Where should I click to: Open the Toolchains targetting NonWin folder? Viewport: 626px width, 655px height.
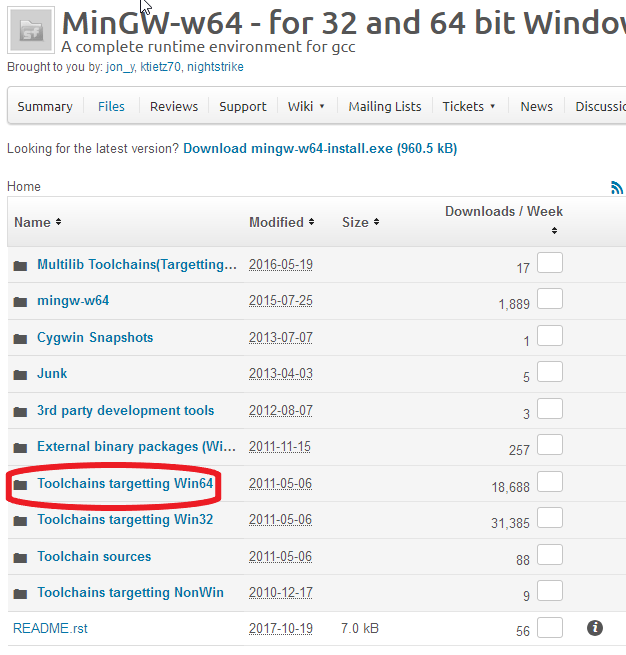click(x=130, y=593)
